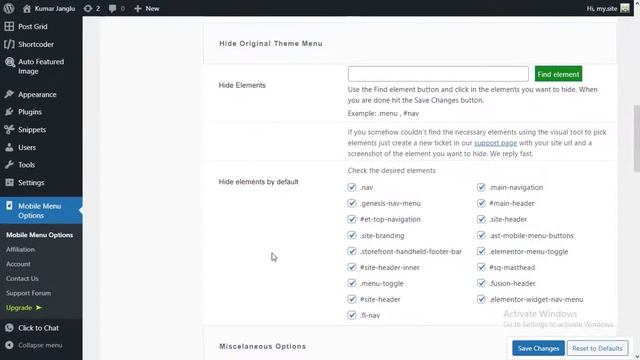
Task: Click the Settings sliders icon
Action: (x=9, y=182)
